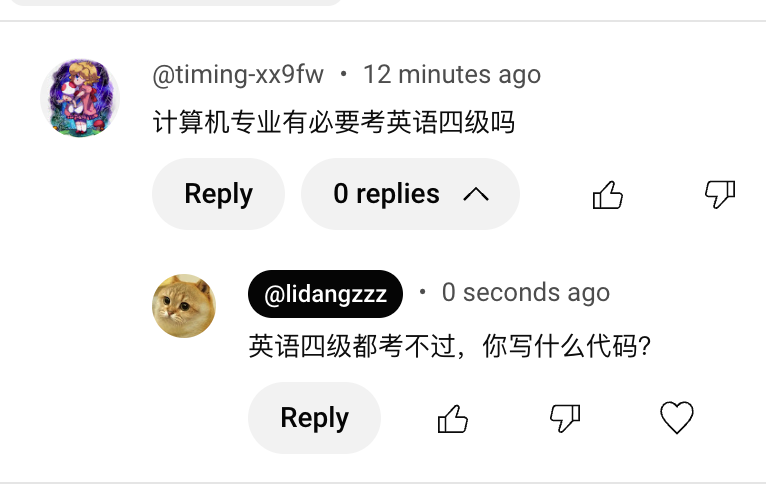766x492 pixels.
Task: Open the cat avatar of @lidangzzz
Action: coord(184,306)
